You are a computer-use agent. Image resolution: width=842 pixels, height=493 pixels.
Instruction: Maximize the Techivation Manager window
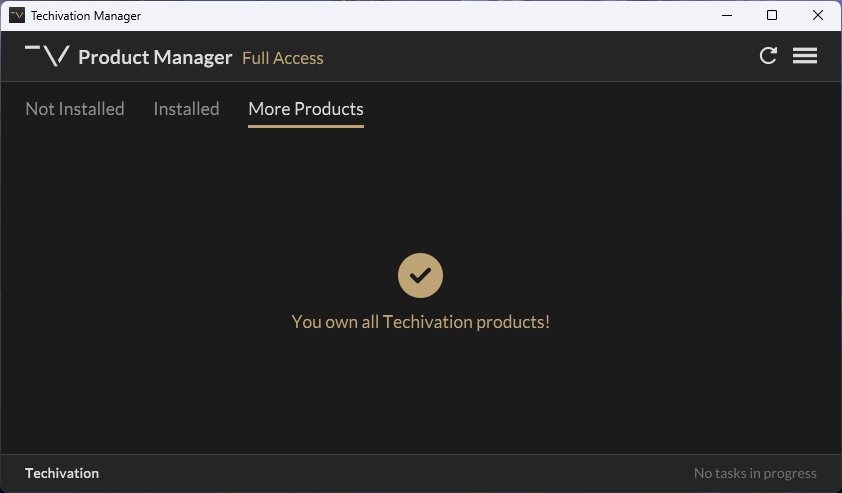coord(772,15)
